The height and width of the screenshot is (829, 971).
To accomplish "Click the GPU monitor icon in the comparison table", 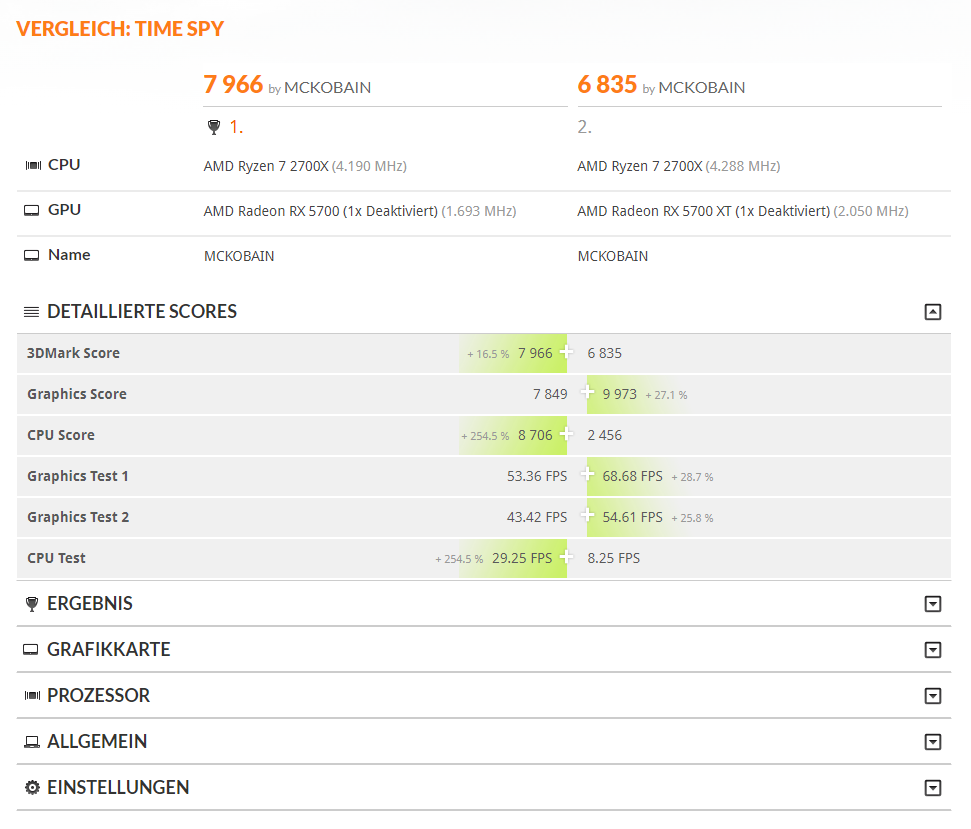I will [x=32, y=211].
